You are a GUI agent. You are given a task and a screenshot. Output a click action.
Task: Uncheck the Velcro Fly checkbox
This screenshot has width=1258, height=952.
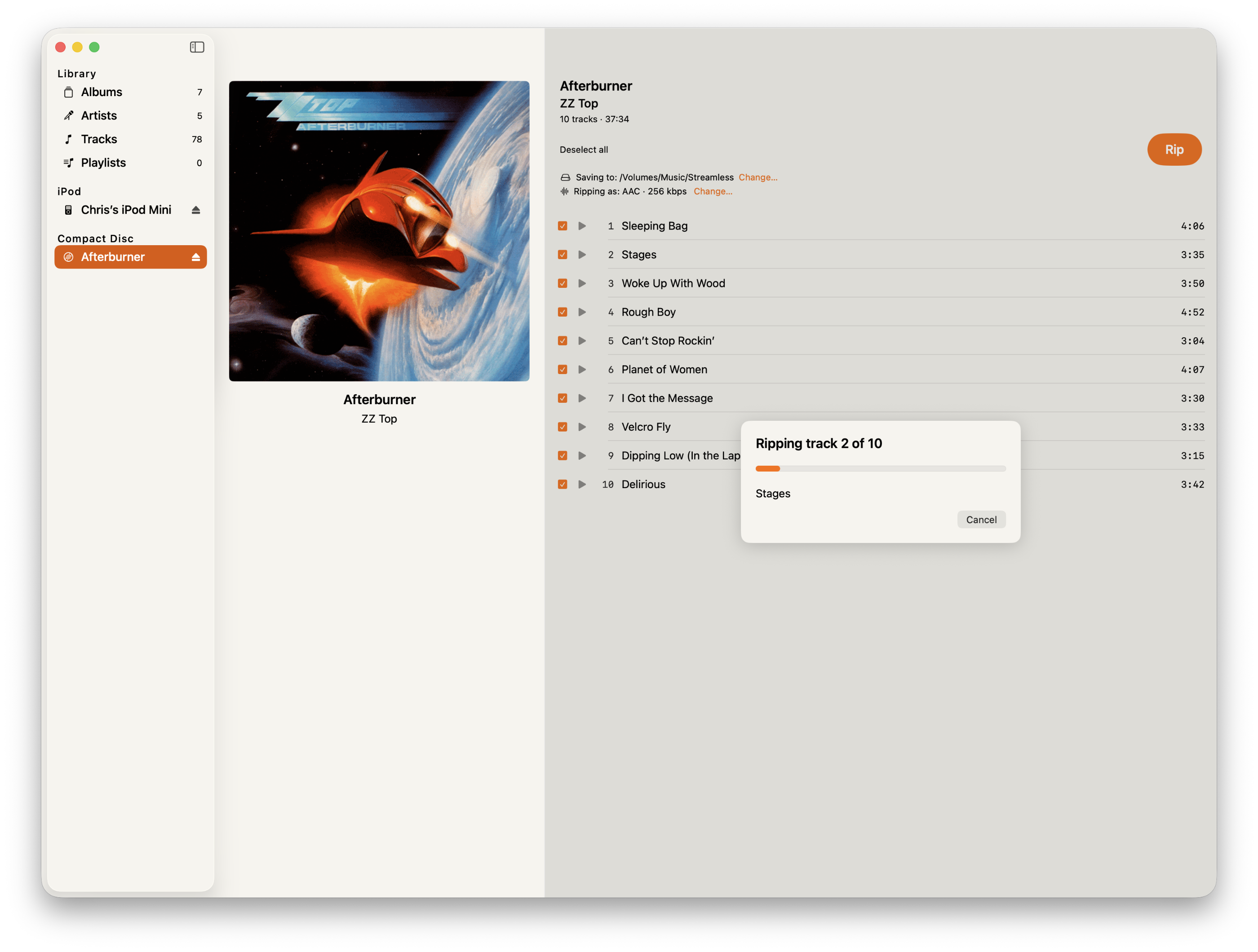pos(563,427)
